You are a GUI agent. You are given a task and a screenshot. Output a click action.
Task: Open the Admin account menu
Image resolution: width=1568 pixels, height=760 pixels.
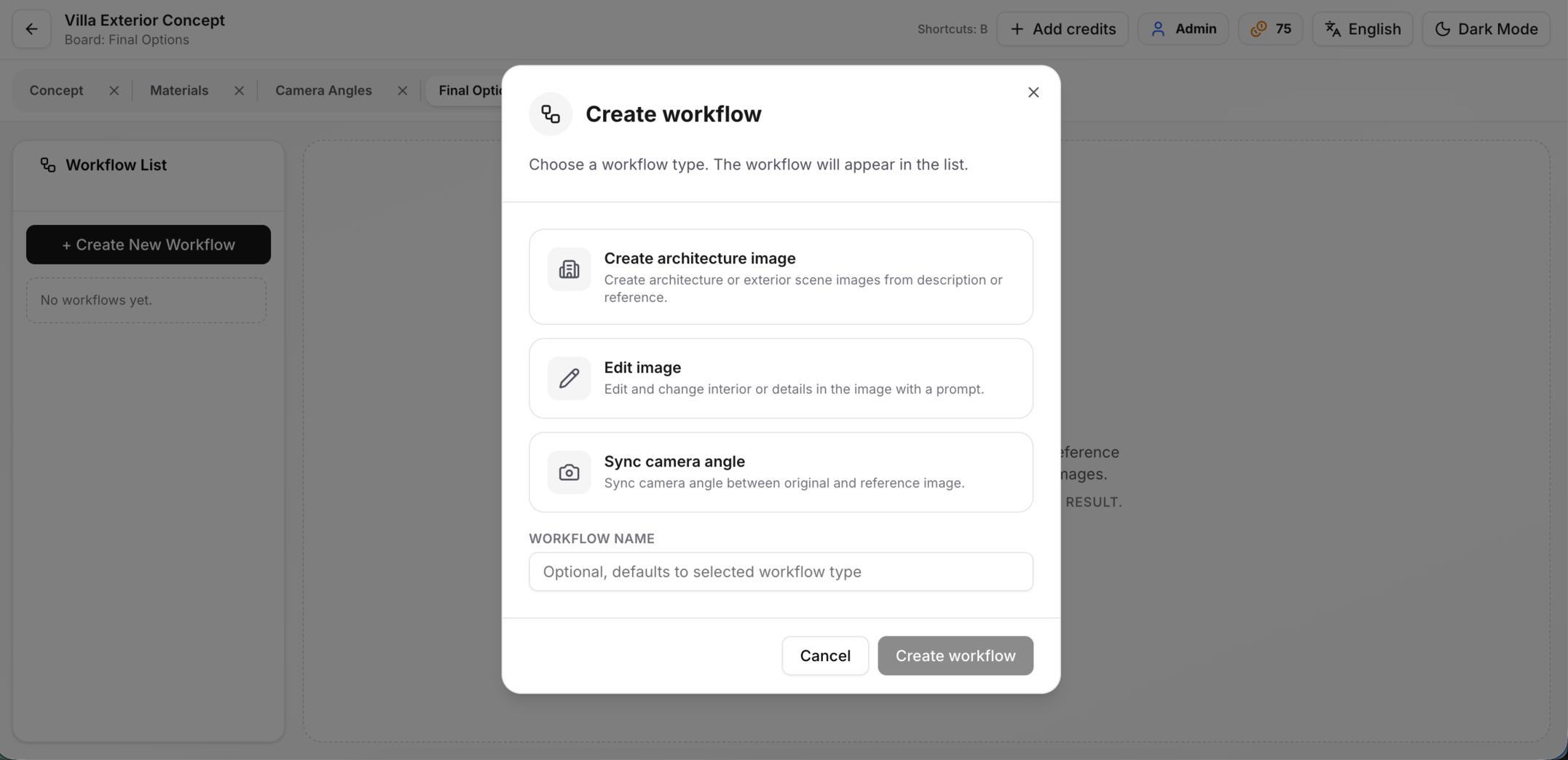click(1183, 29)
